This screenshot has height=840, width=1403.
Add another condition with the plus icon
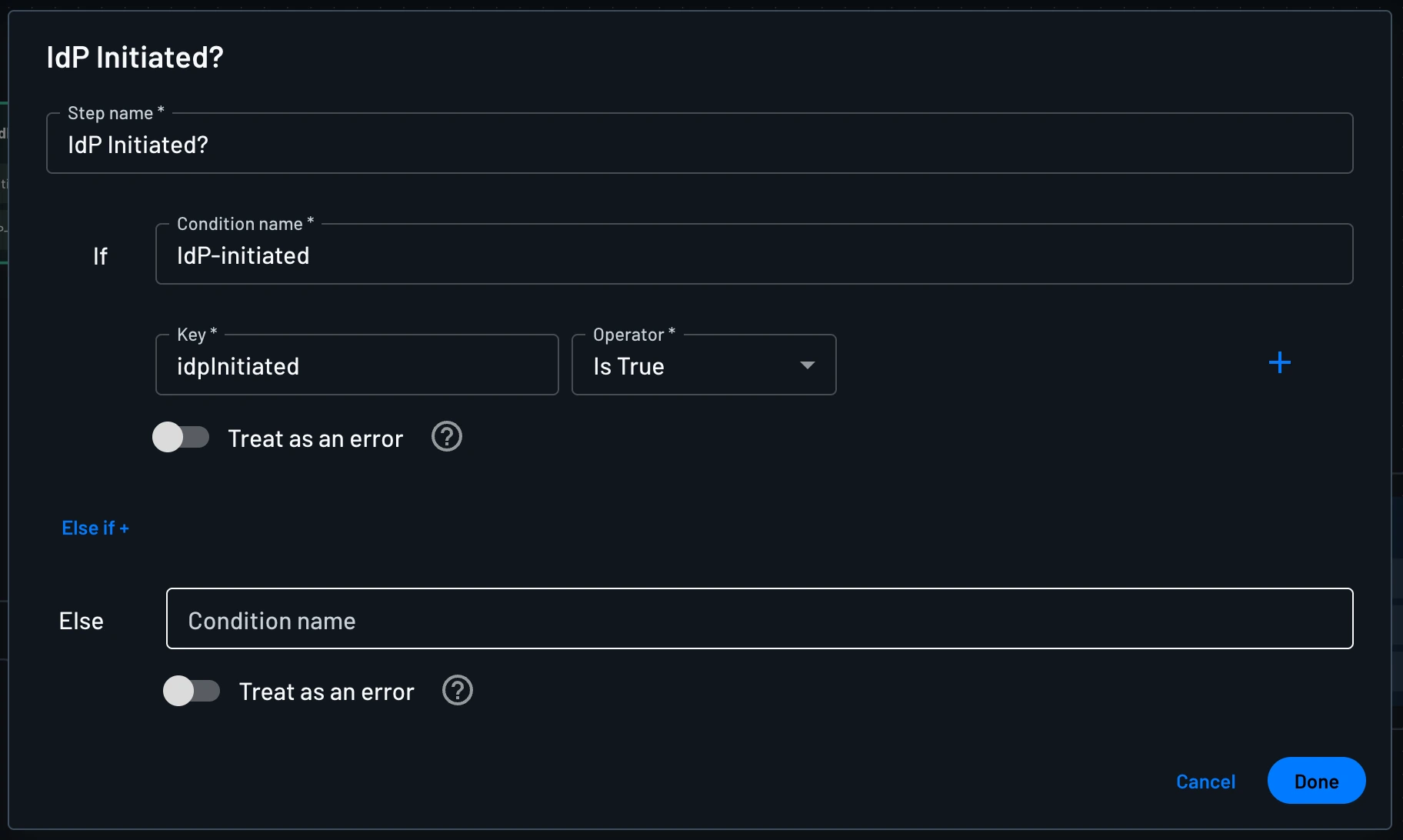[x=1279, y=362]
